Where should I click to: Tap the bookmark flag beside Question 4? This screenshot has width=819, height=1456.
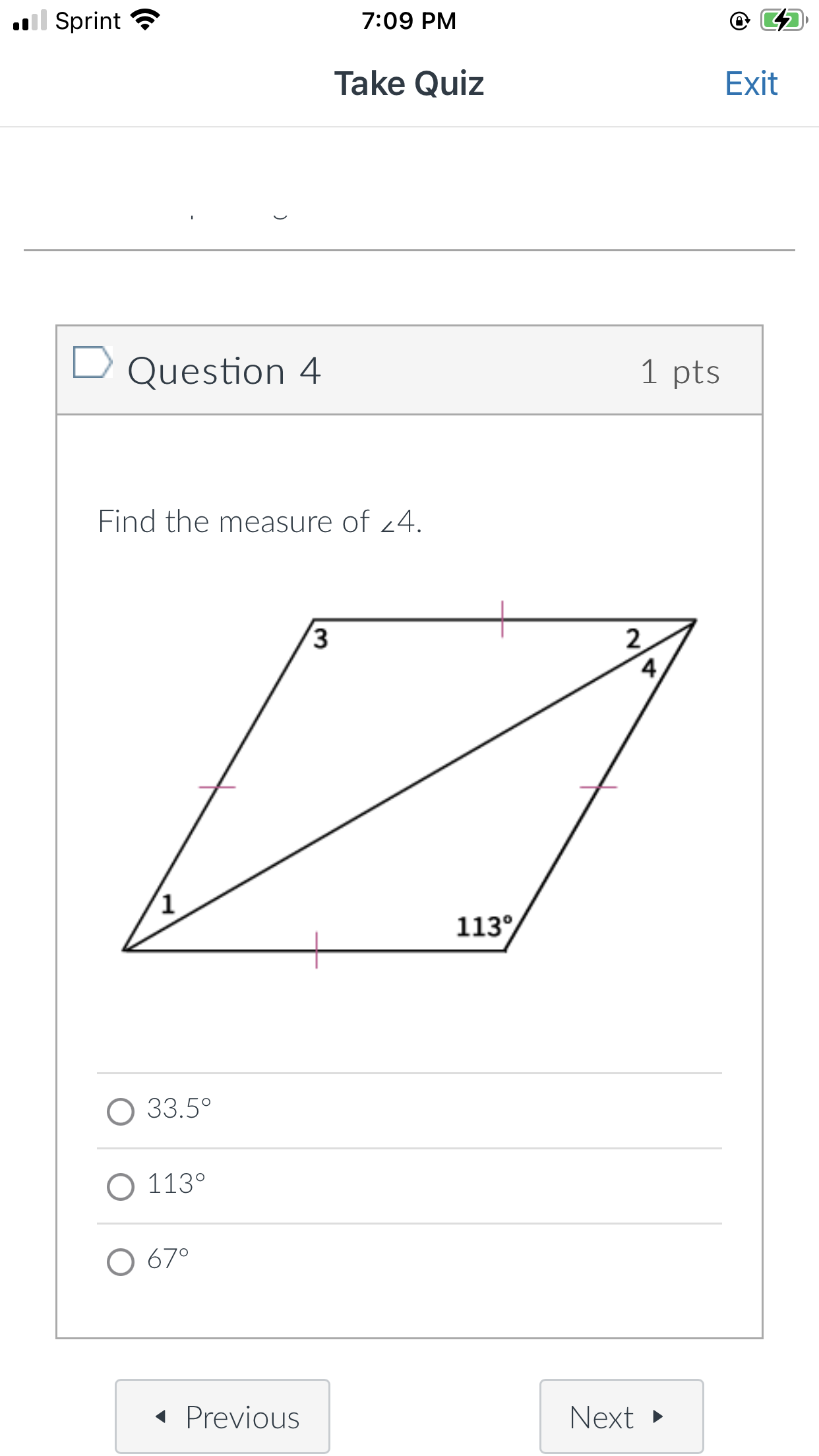[92, 364]
